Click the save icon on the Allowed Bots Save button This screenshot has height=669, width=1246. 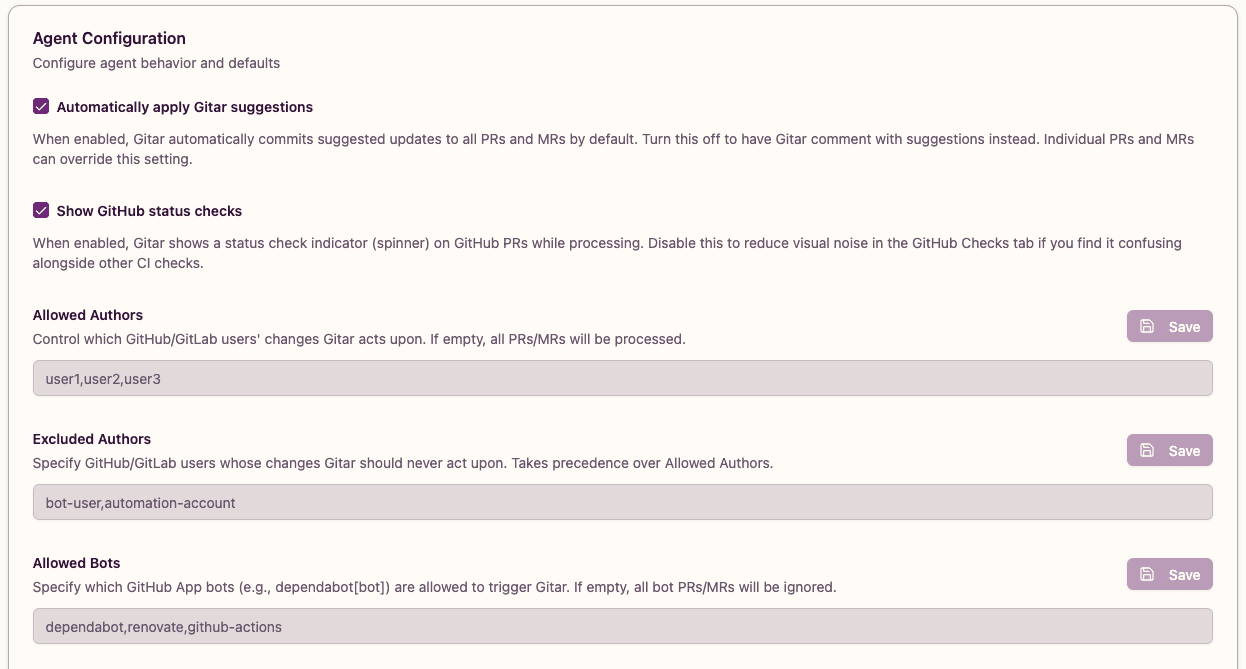[x=1146, y=574]
